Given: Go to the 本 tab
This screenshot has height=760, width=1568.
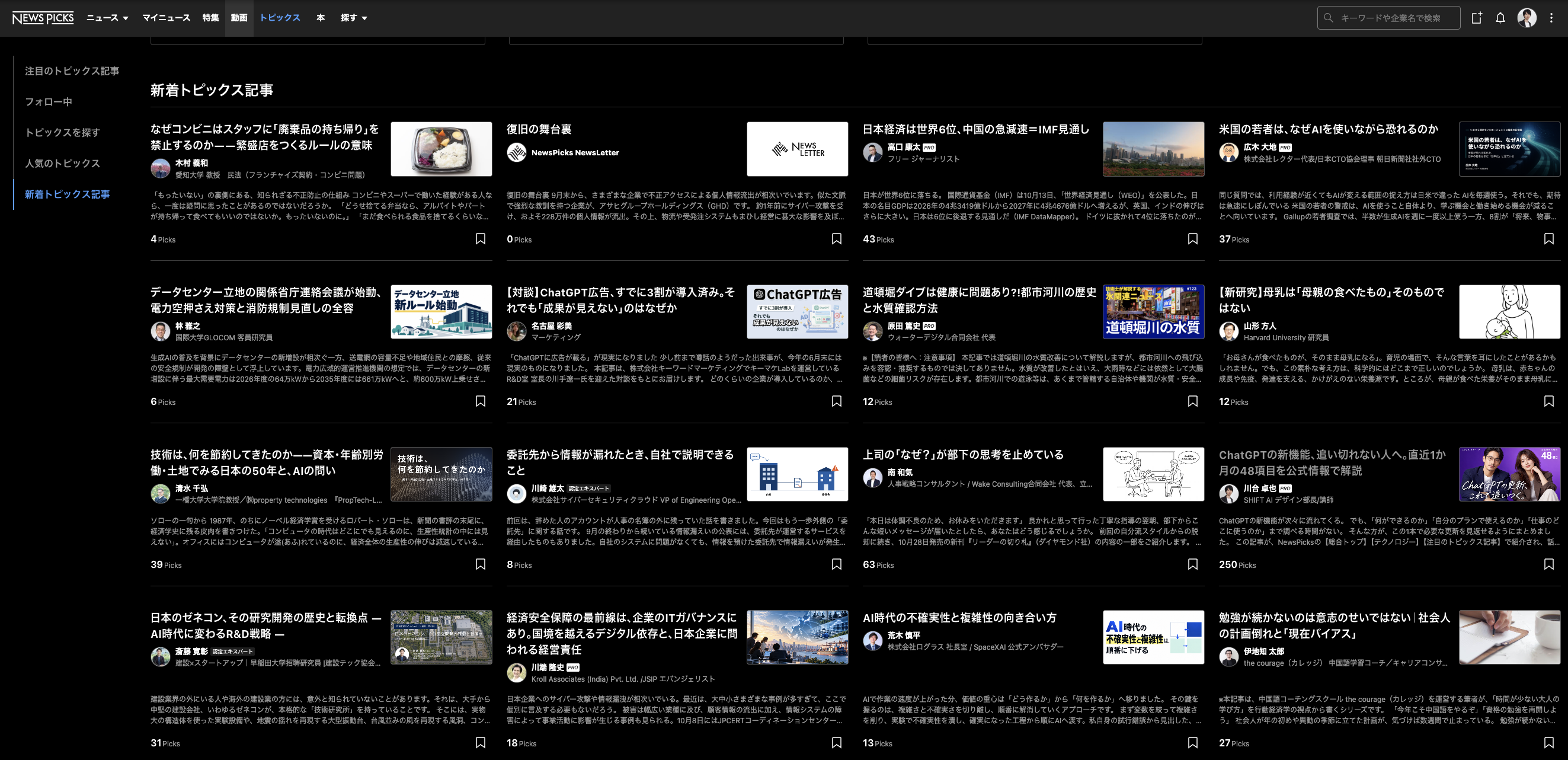Looking at the screenshot, I should tap(321, 18).
